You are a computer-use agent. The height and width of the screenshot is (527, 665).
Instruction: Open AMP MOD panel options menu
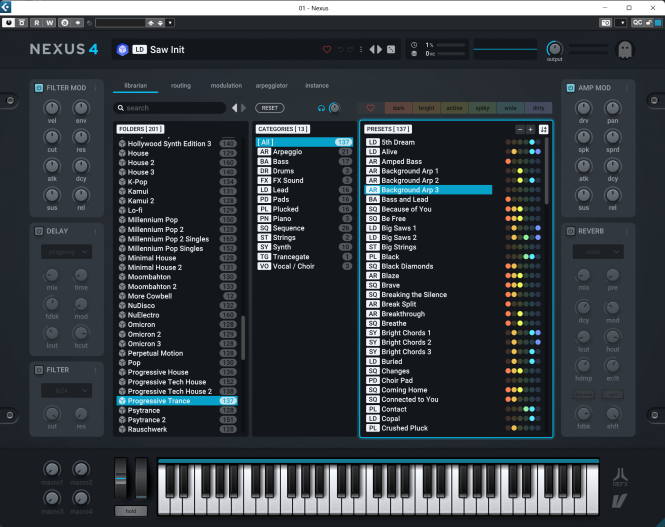click(627, 88)
